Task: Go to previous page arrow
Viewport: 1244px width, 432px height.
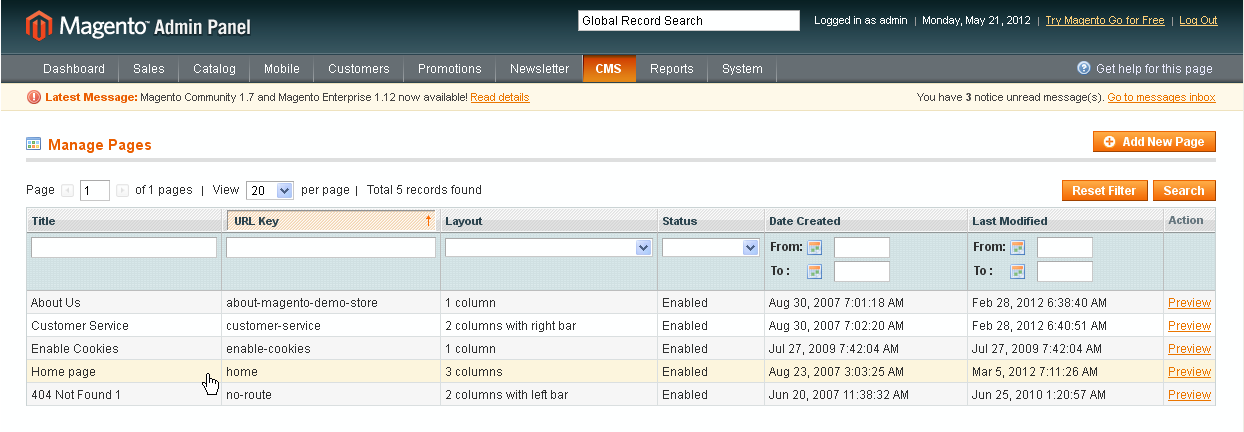Action: [67, 190]
